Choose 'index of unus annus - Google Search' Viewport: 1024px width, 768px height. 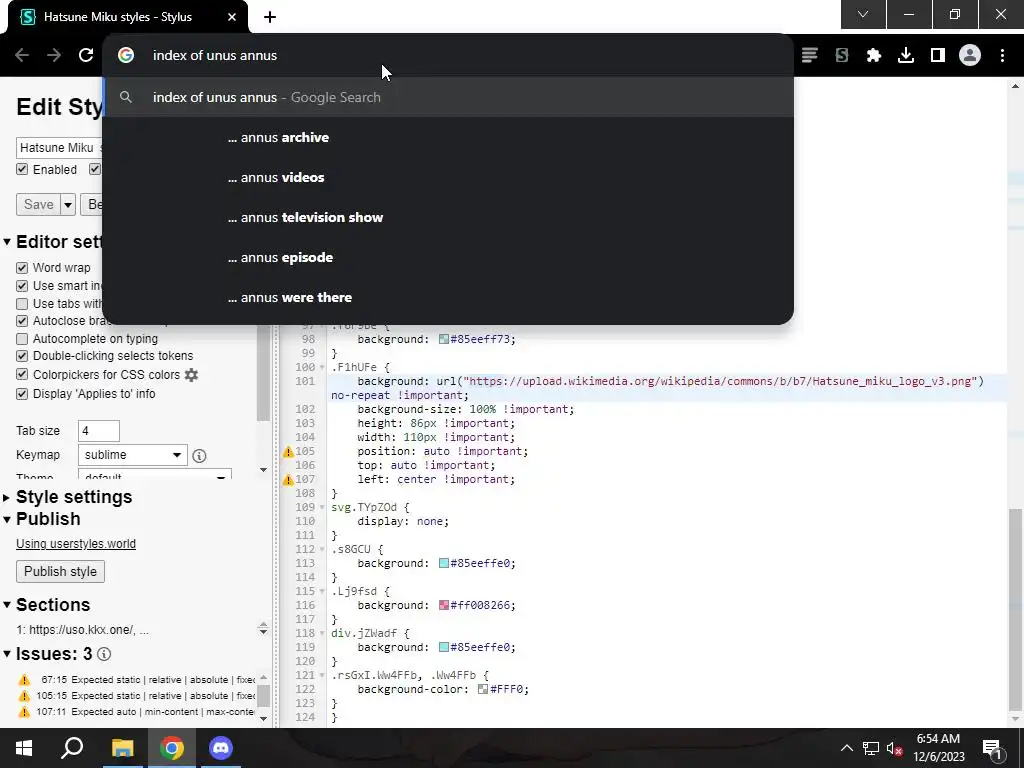pos(448,97)
